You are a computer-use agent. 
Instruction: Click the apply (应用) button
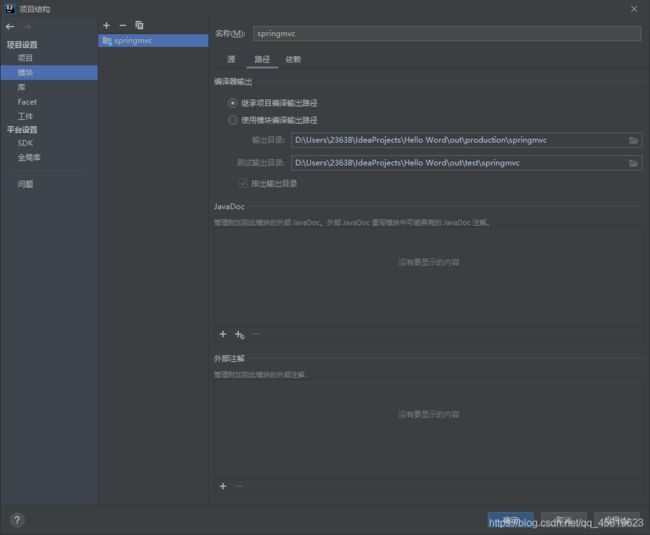click(617, 520)
